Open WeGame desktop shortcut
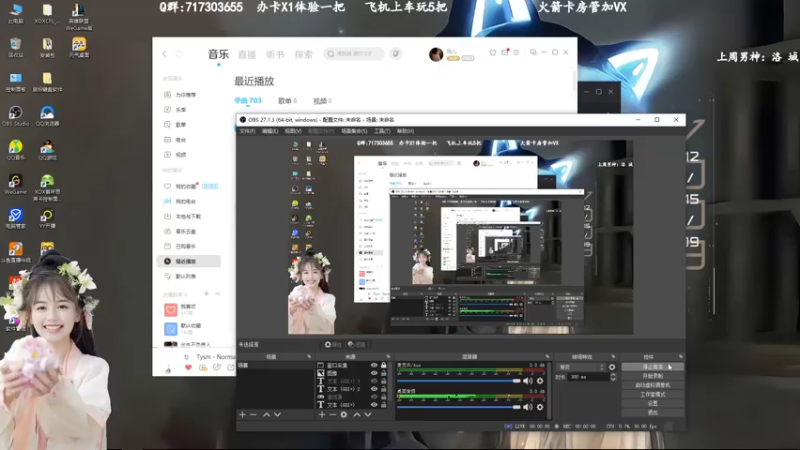 [x=15, y=184]
